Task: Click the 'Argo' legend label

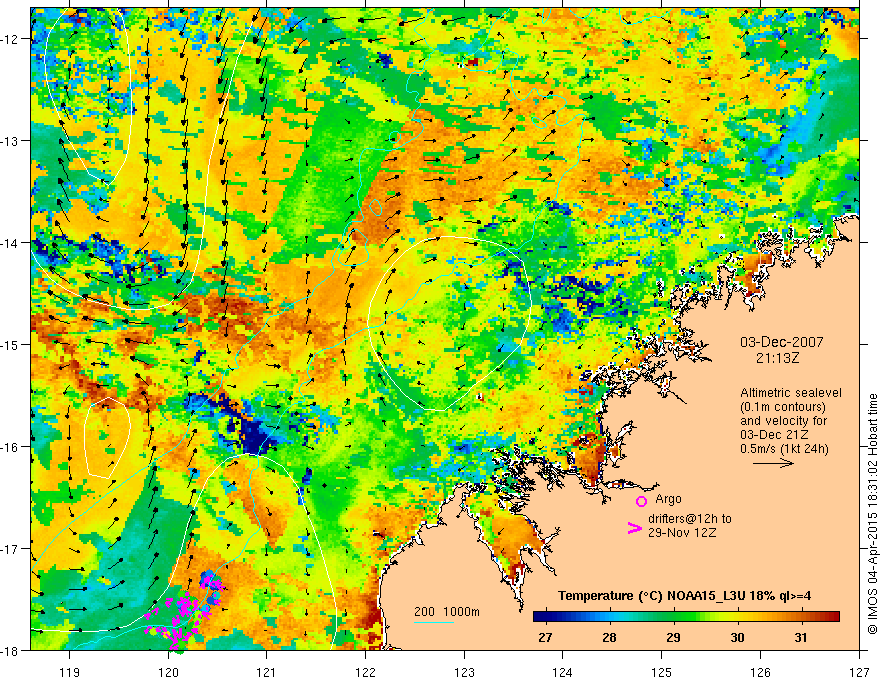Action: click(x=668, y=499)
